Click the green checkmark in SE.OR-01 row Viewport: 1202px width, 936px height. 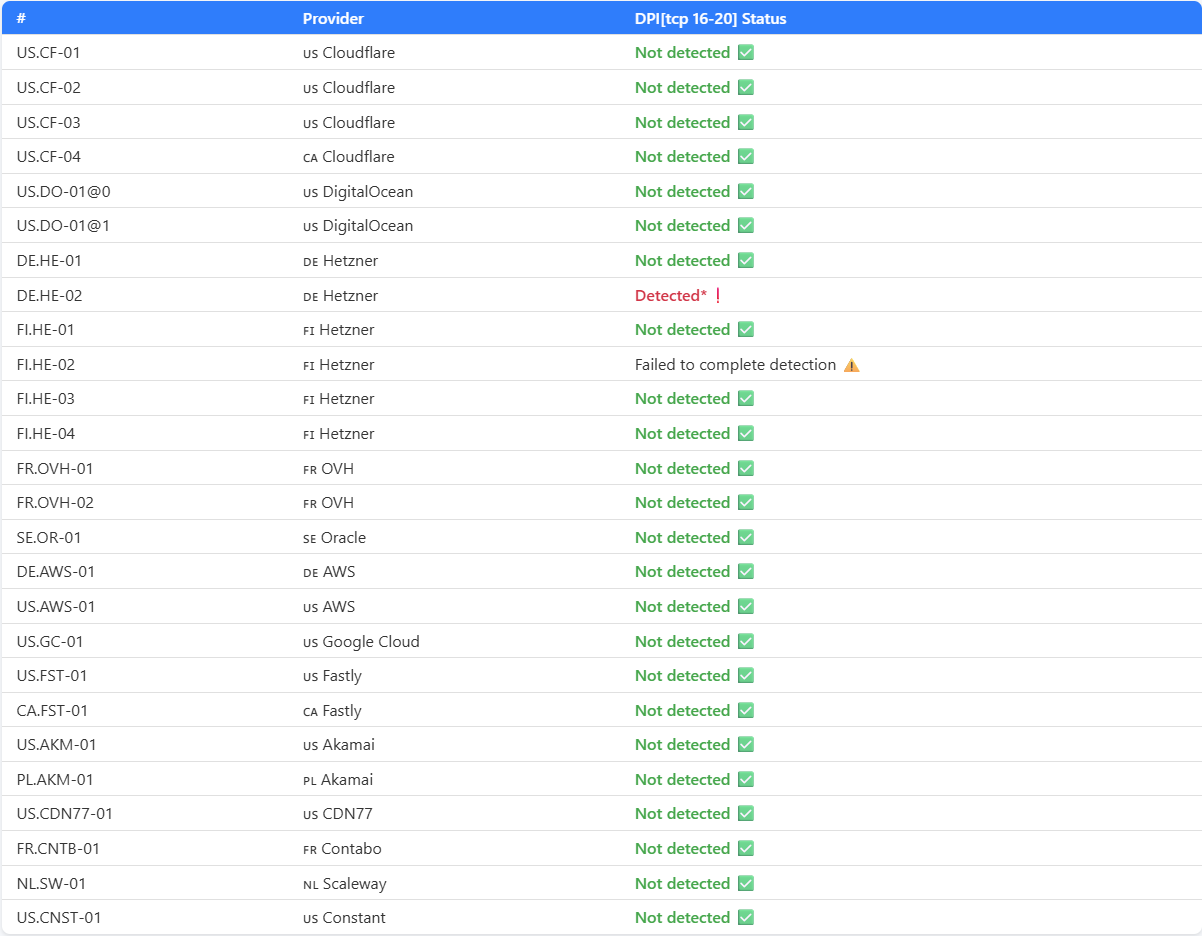click(x=745, y=538)
